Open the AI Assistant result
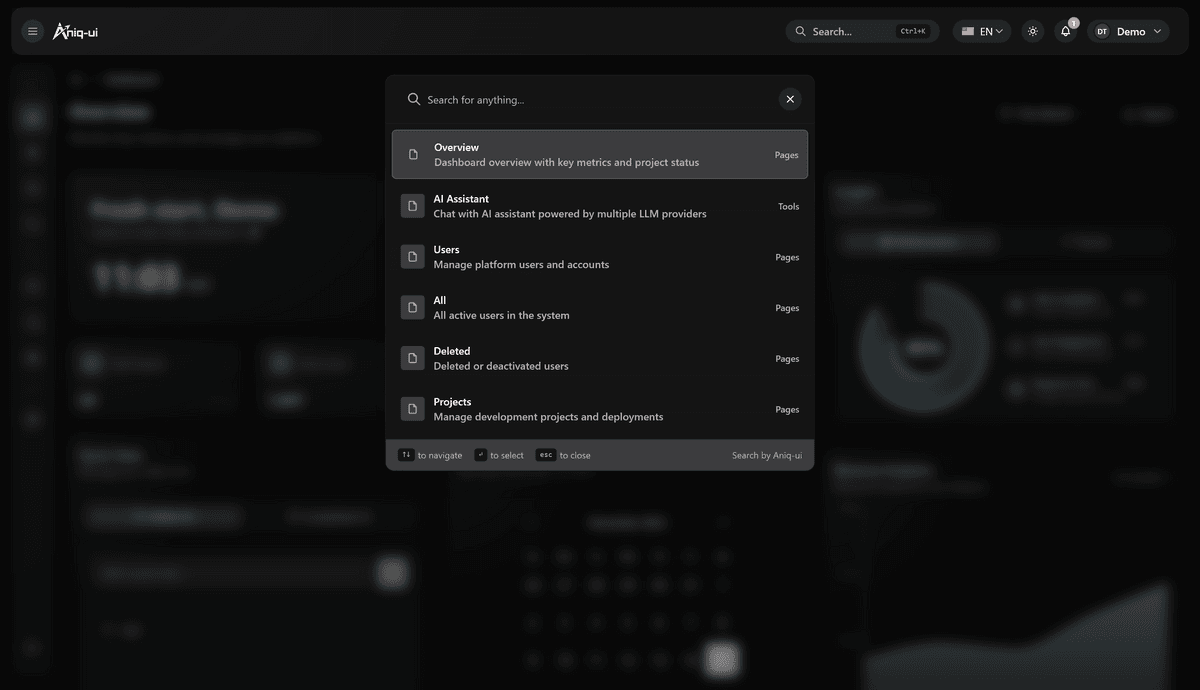This screenshot has width=1200, height=690. 600,206
